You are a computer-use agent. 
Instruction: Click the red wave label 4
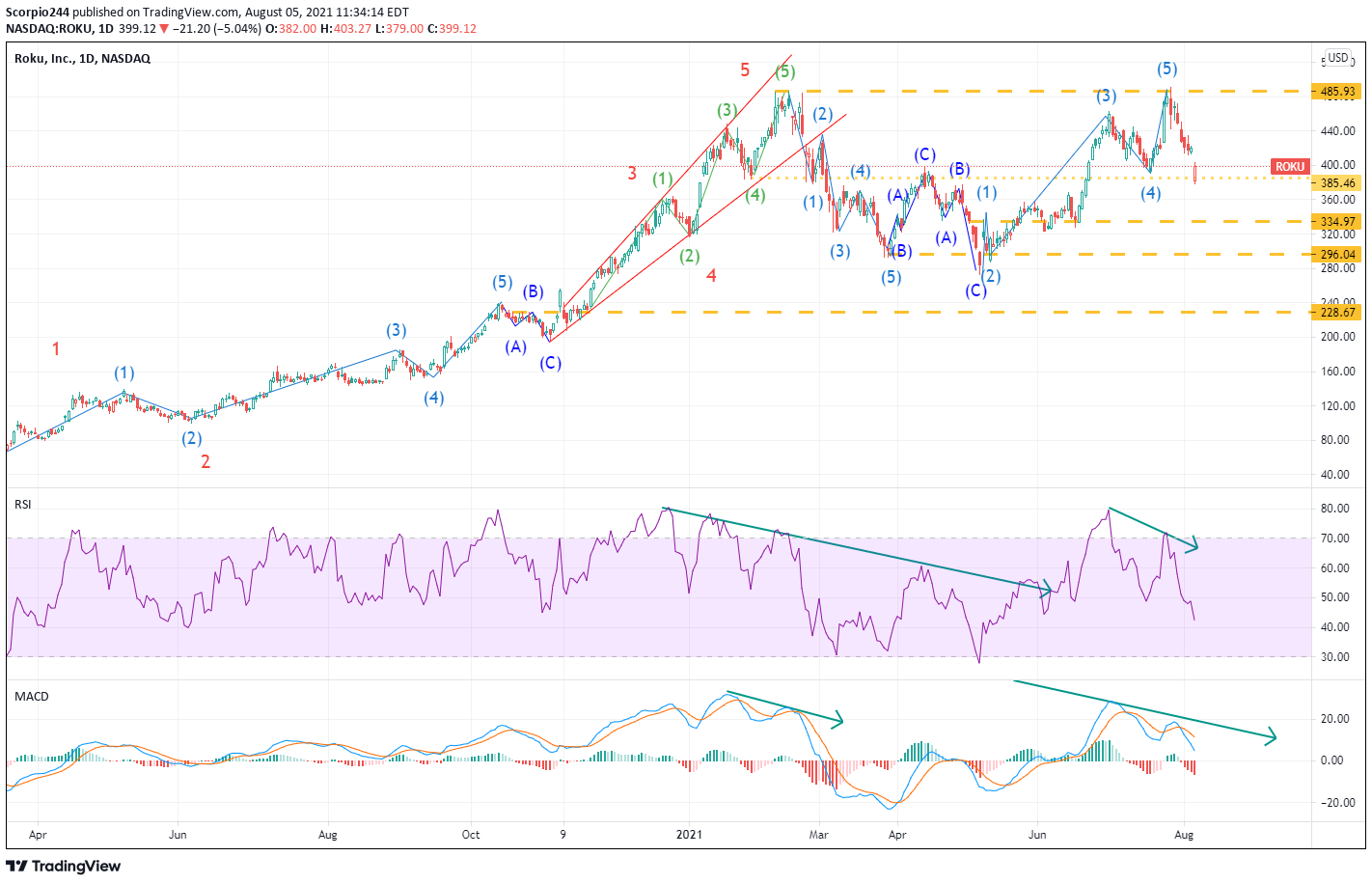(711, 275)
